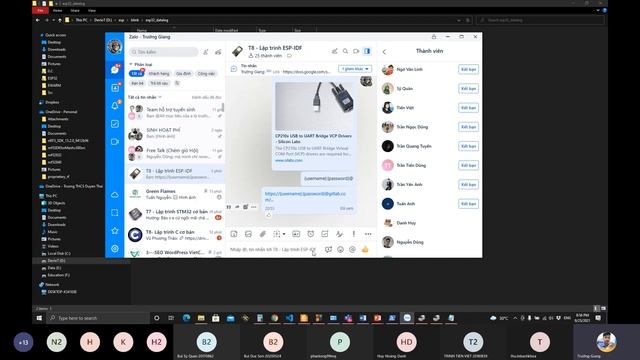The image size is (640, 360).
Task: Open the View tab in File Explorer
Action: tap(92, 11)
